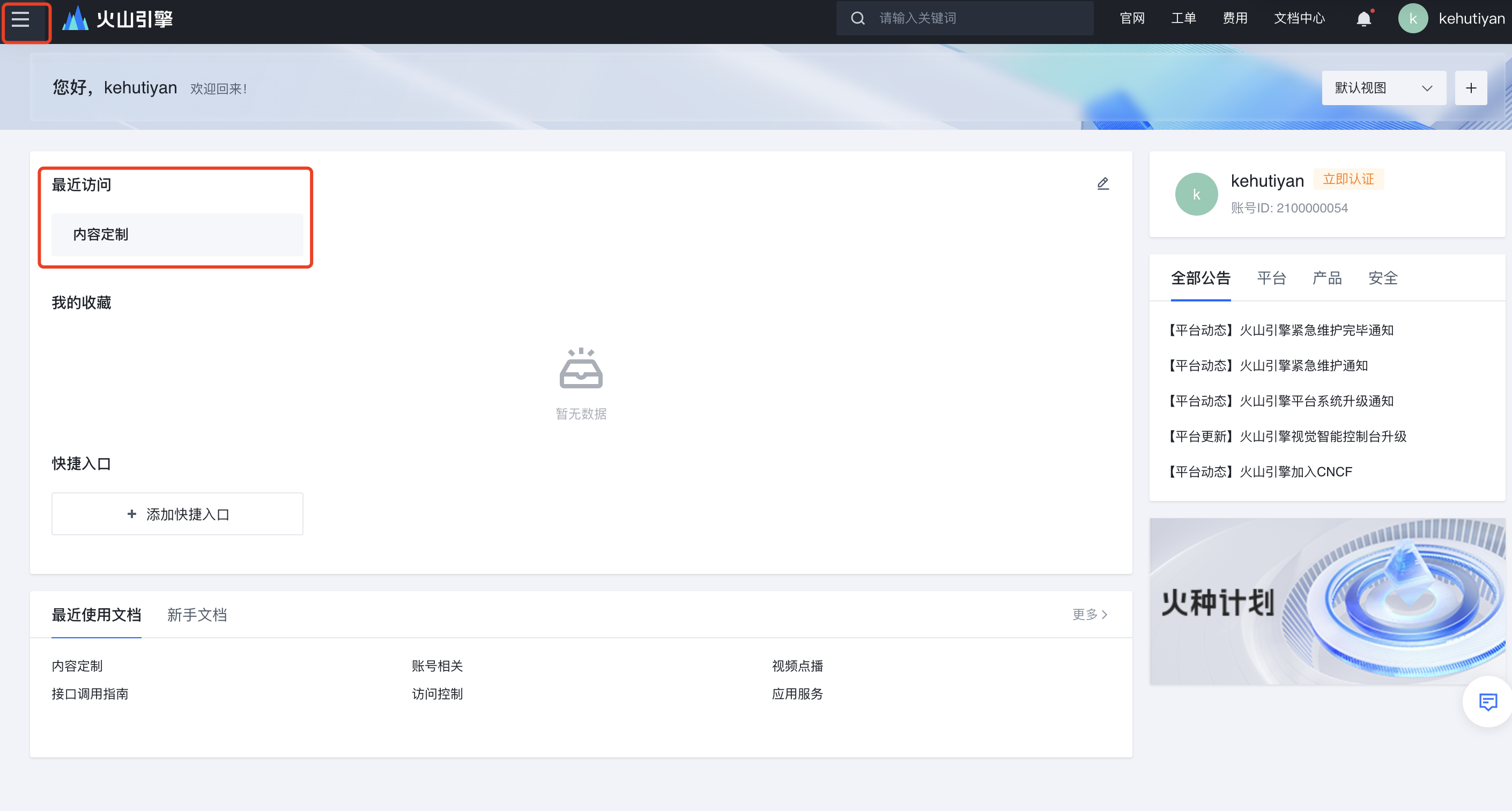Open 火山引擎紧急维护通知 announcement
This screenshot has width=1512, height=811.
point(1265,365)
